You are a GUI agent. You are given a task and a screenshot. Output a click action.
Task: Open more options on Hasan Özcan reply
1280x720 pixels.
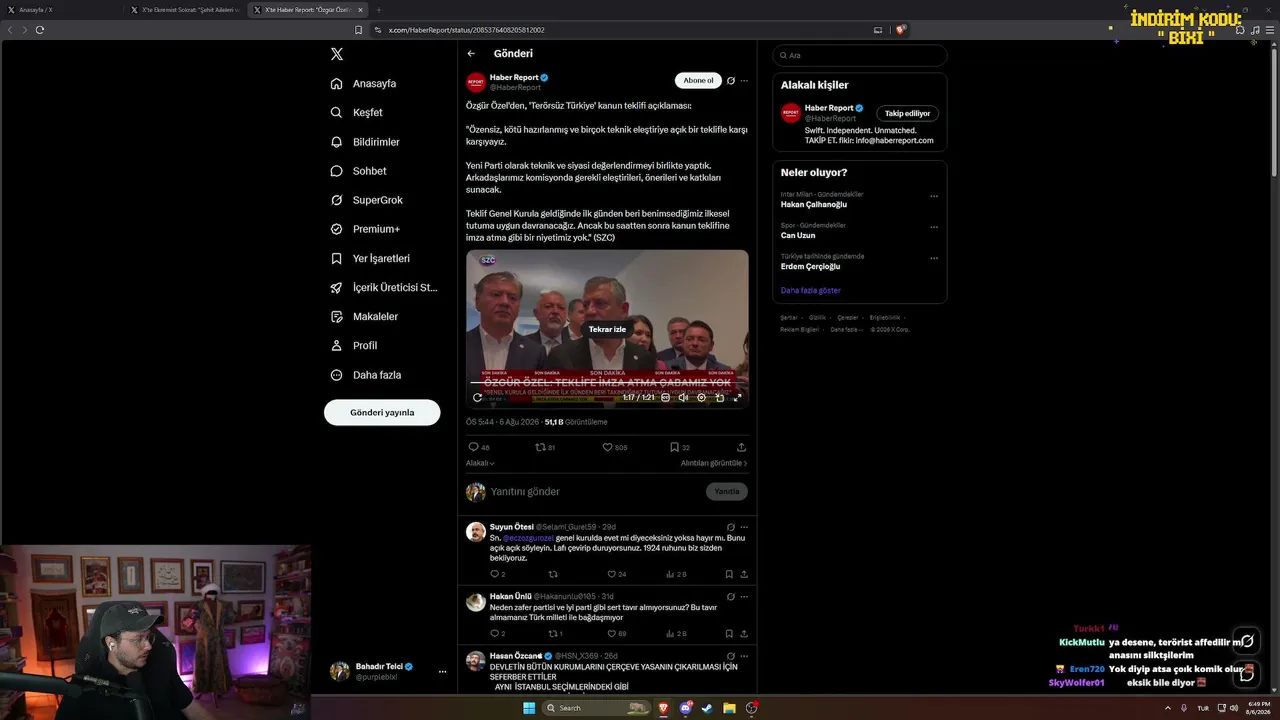click(x=744, y=656)
